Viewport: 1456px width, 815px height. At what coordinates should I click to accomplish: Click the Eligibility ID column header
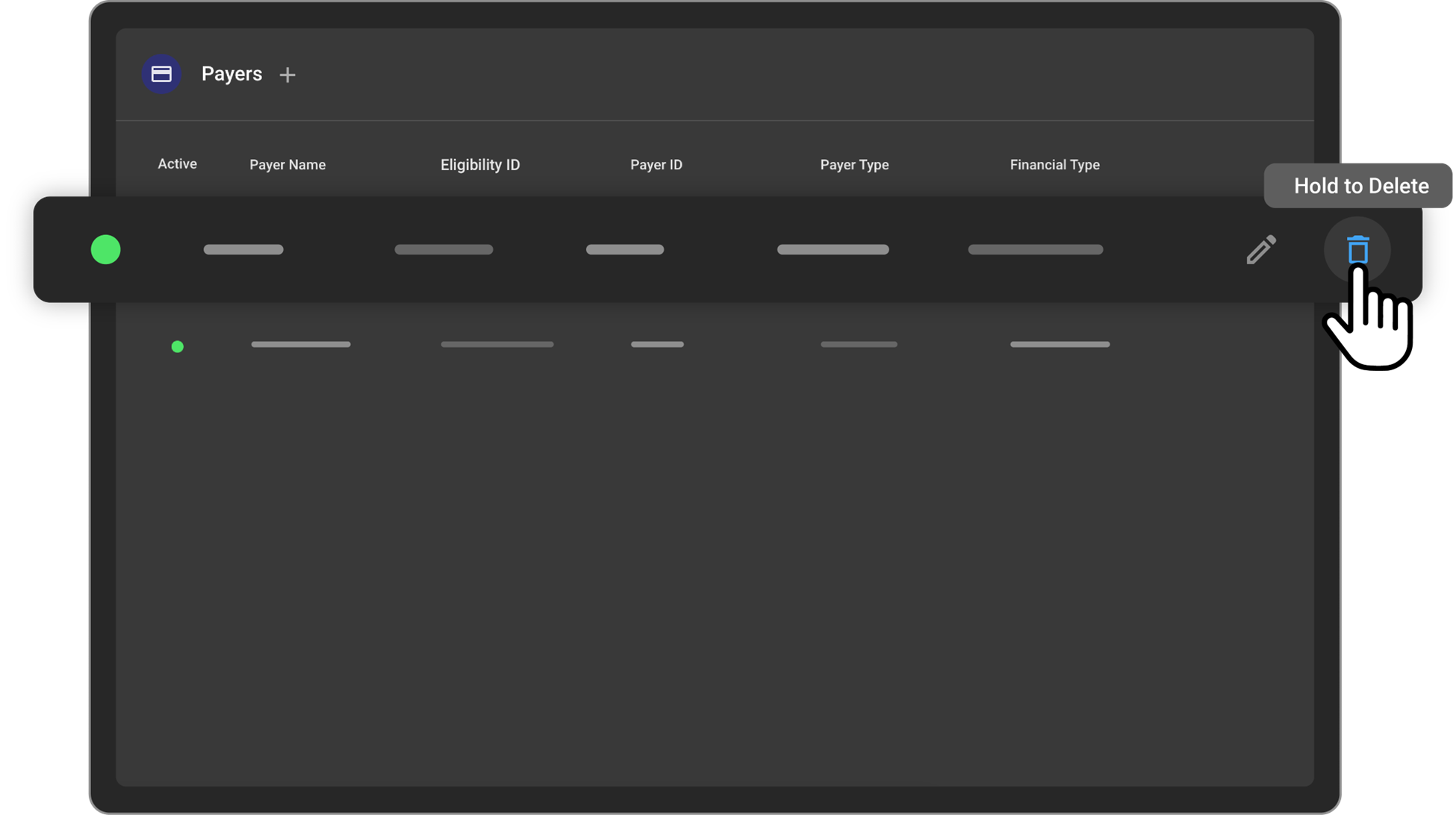[x=480, y=165]
